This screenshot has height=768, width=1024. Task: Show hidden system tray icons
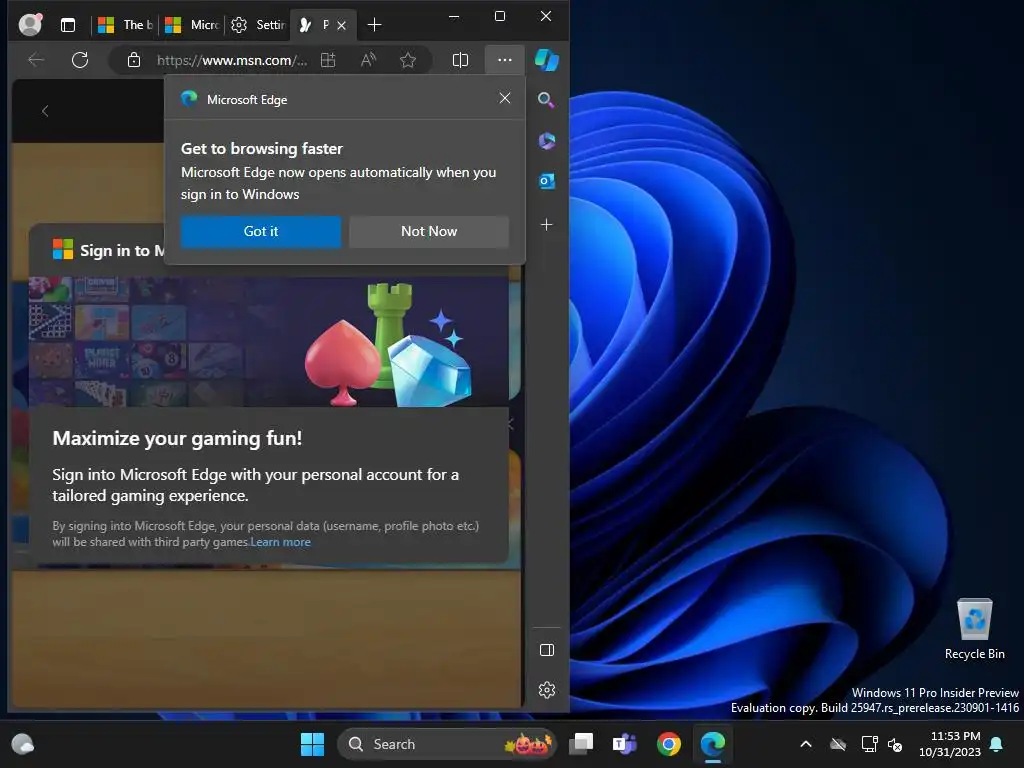pos(806,744)
